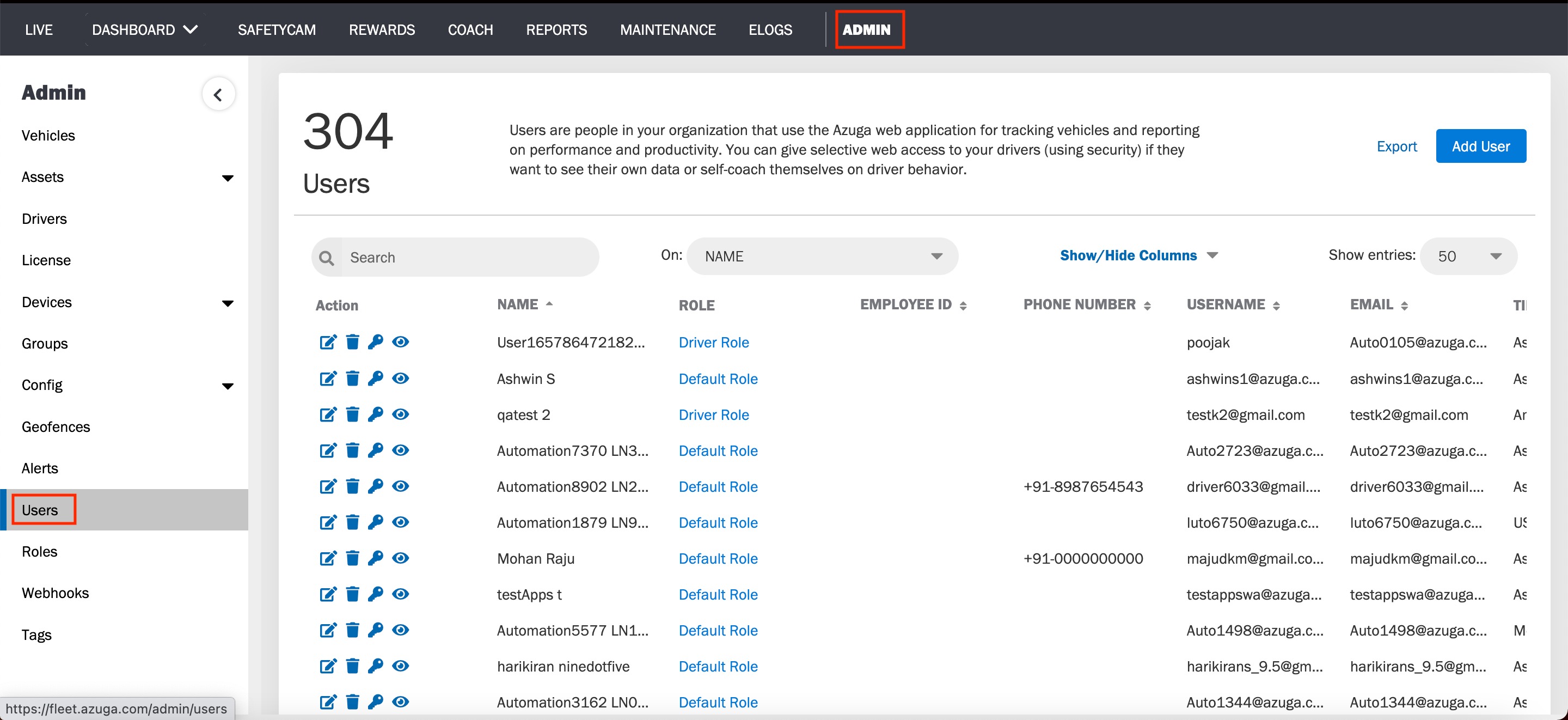Edit the Automation5577 user row
The width and height of the screenshot is (1568, 720).
(328, 630)
